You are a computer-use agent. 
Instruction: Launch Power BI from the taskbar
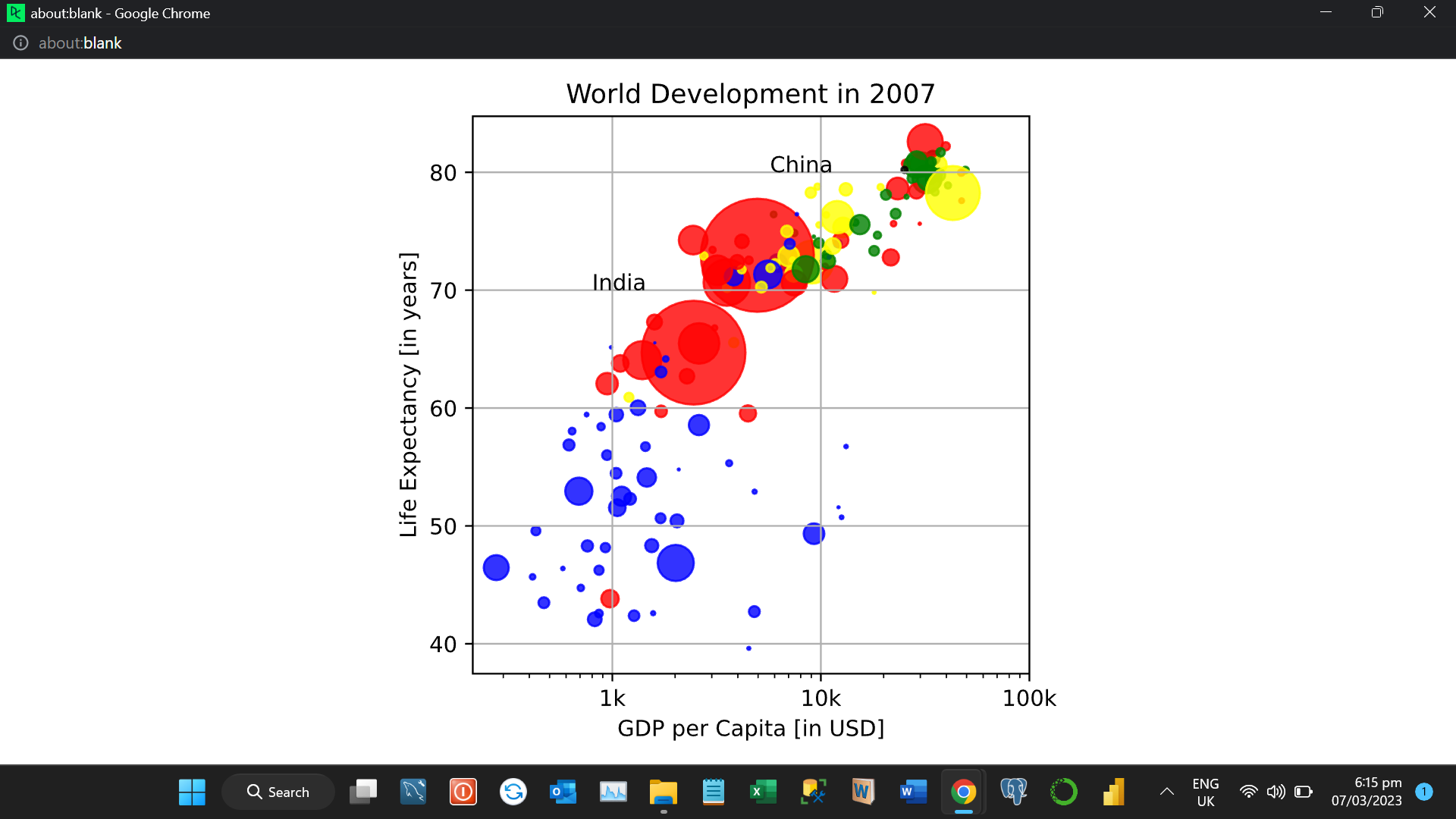1113,791
